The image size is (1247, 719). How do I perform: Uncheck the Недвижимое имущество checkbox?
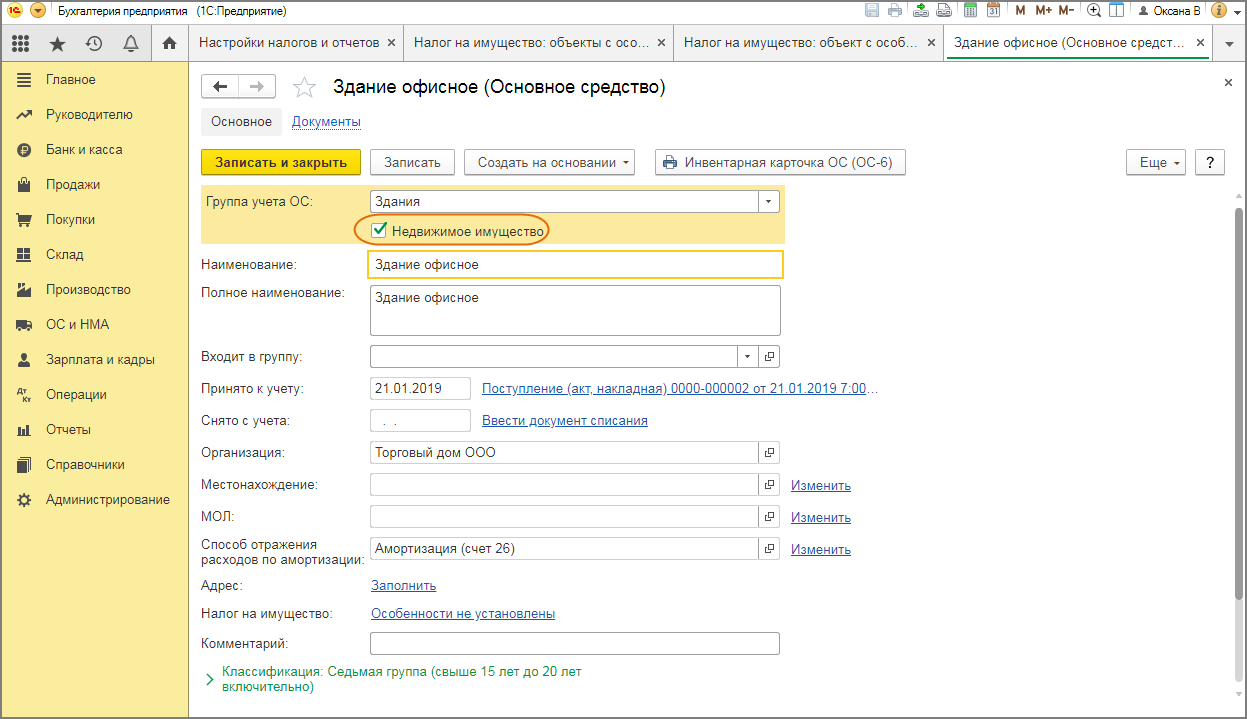click(x=380, y=231)
